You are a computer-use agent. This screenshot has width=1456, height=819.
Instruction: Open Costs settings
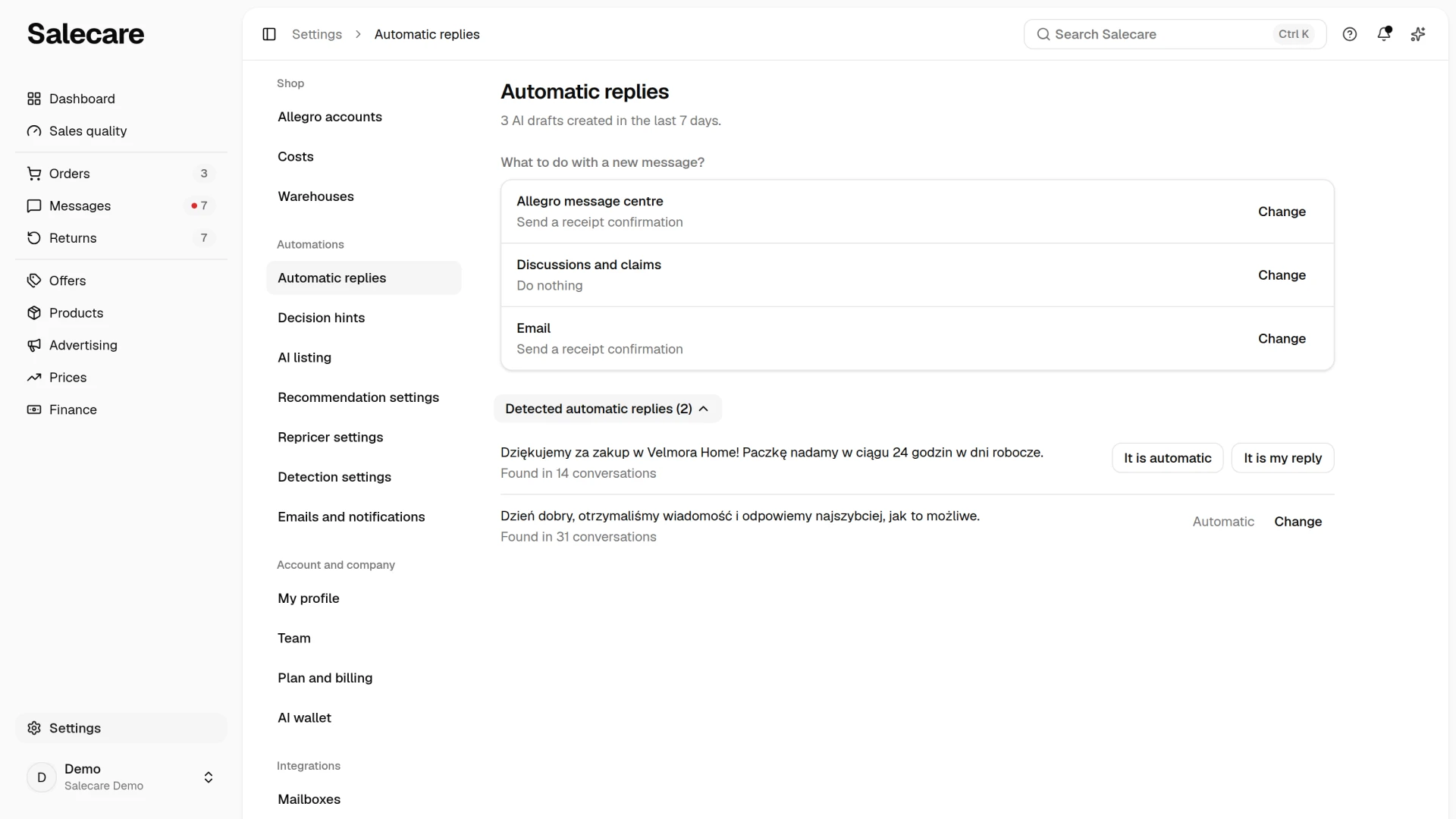tap(363, 157)
